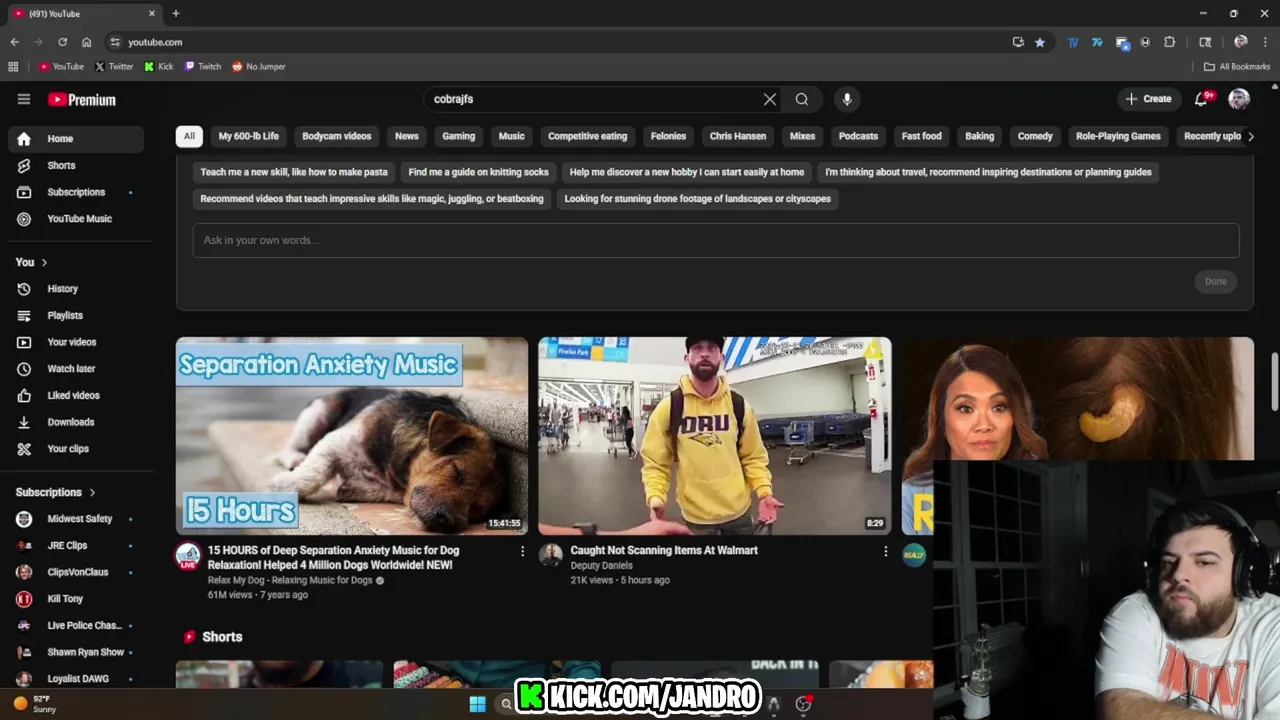Open Midwest Safety subscription

76,519
